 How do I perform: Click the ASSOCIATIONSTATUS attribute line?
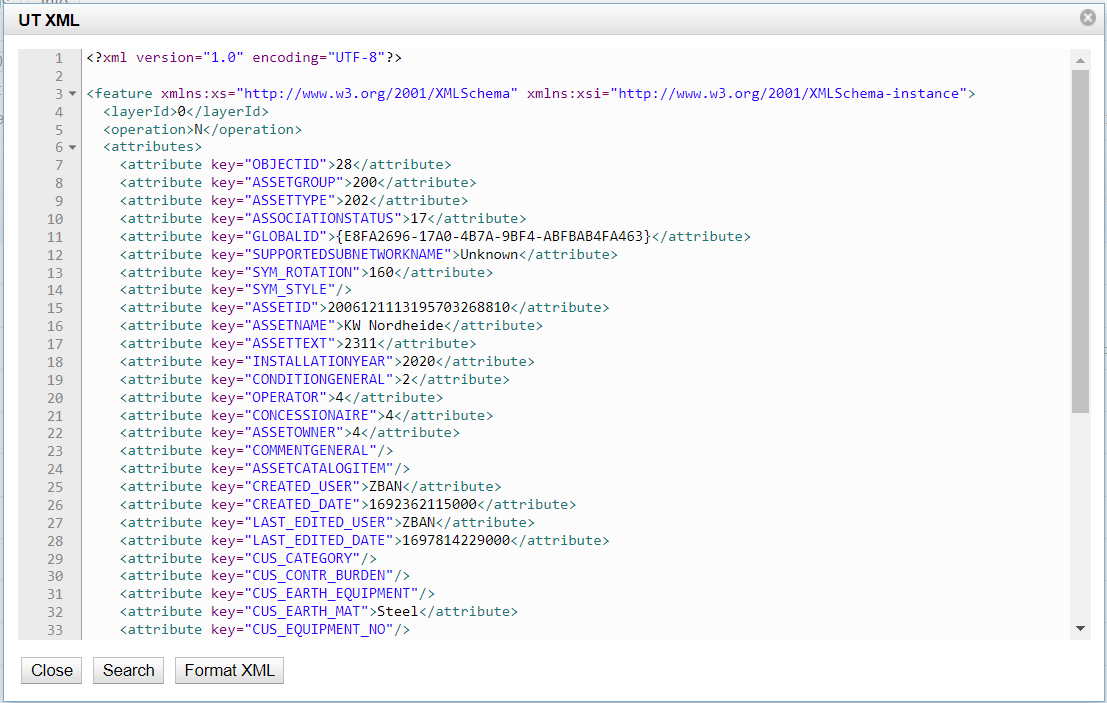(323, 219)
